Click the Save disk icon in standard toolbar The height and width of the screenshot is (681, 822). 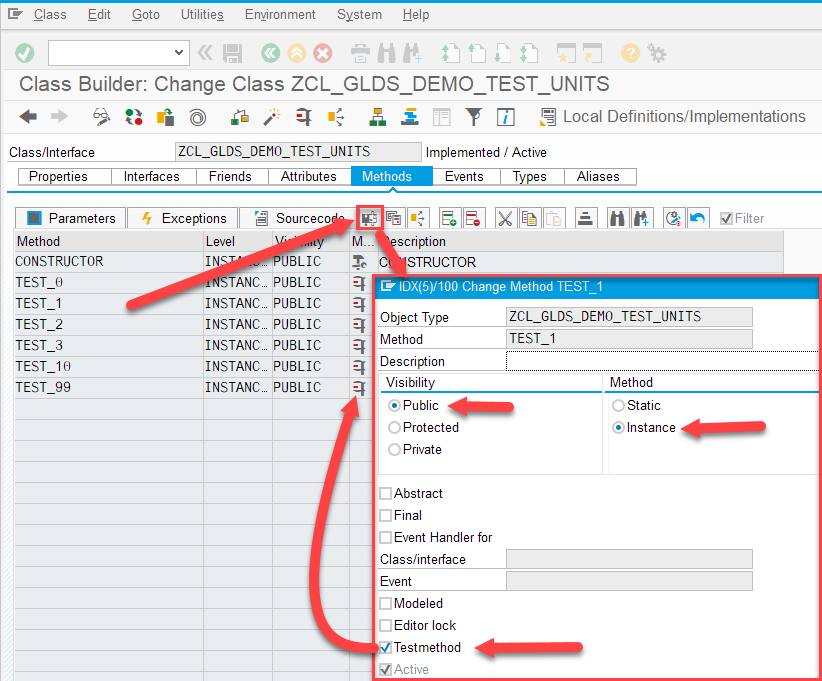click(x=232, y=53)
